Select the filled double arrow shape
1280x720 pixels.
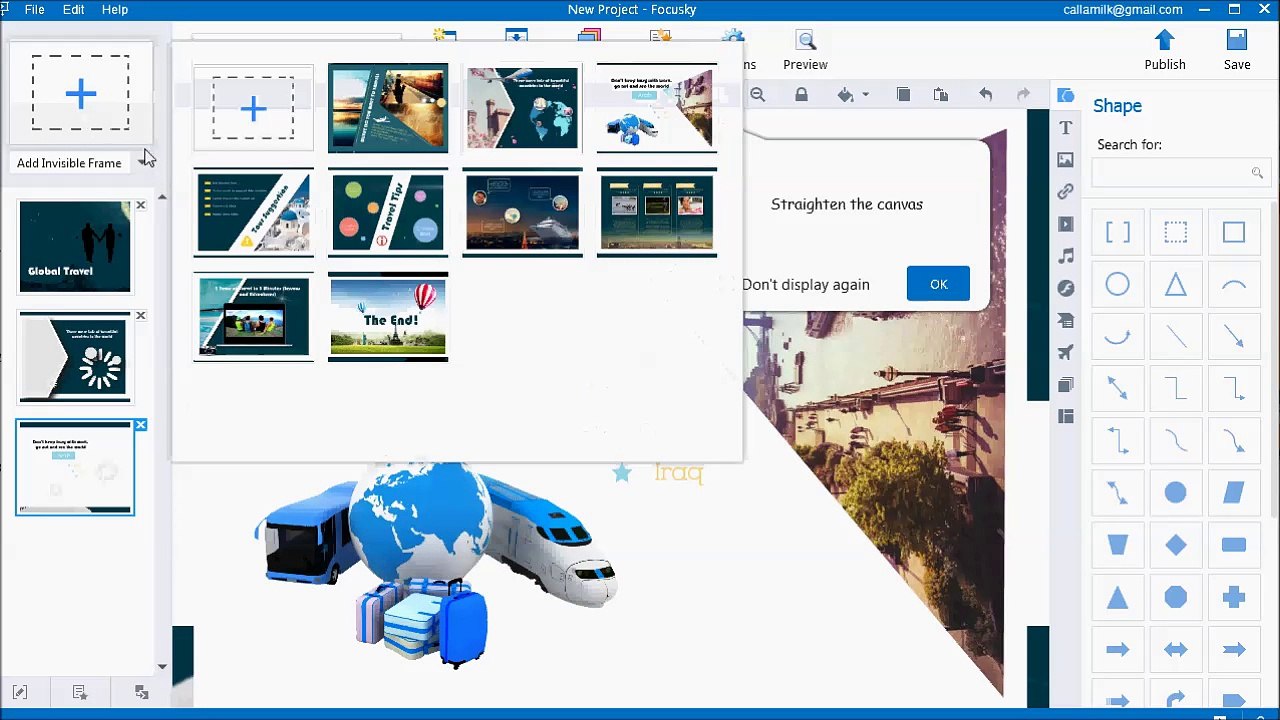point(1176,649)
